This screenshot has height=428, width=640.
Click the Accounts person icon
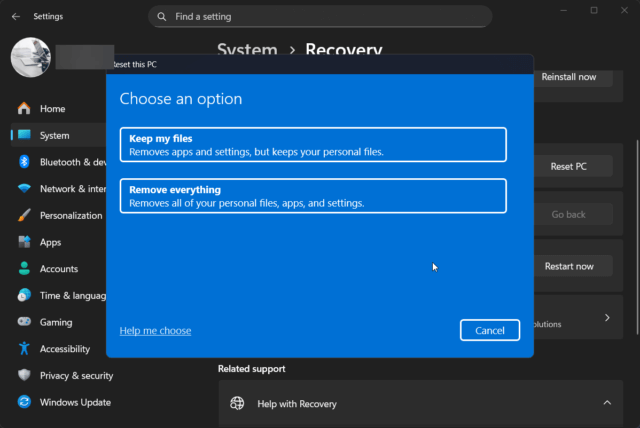[24, 268]
